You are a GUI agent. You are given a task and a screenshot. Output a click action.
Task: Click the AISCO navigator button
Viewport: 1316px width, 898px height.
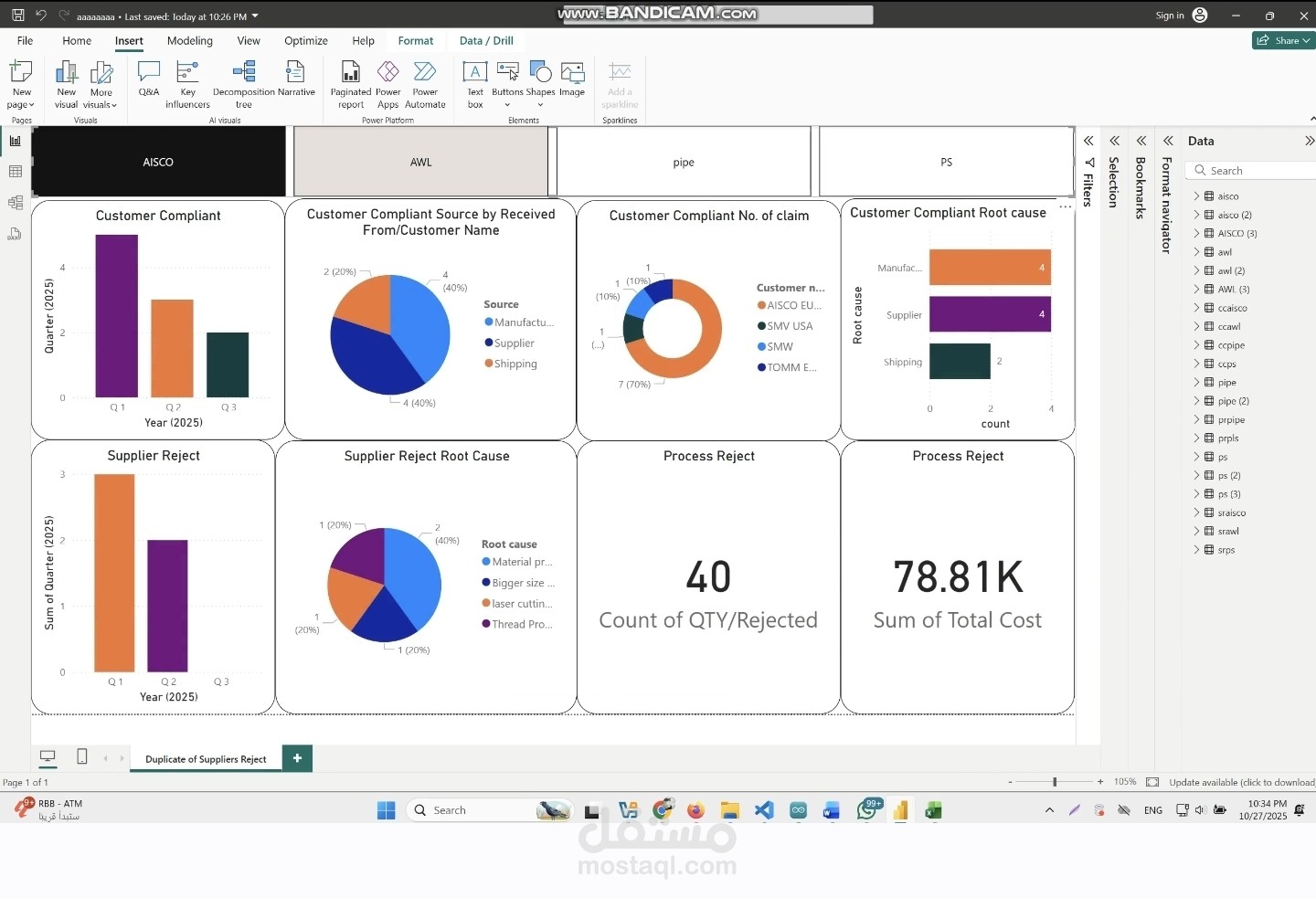158,162
